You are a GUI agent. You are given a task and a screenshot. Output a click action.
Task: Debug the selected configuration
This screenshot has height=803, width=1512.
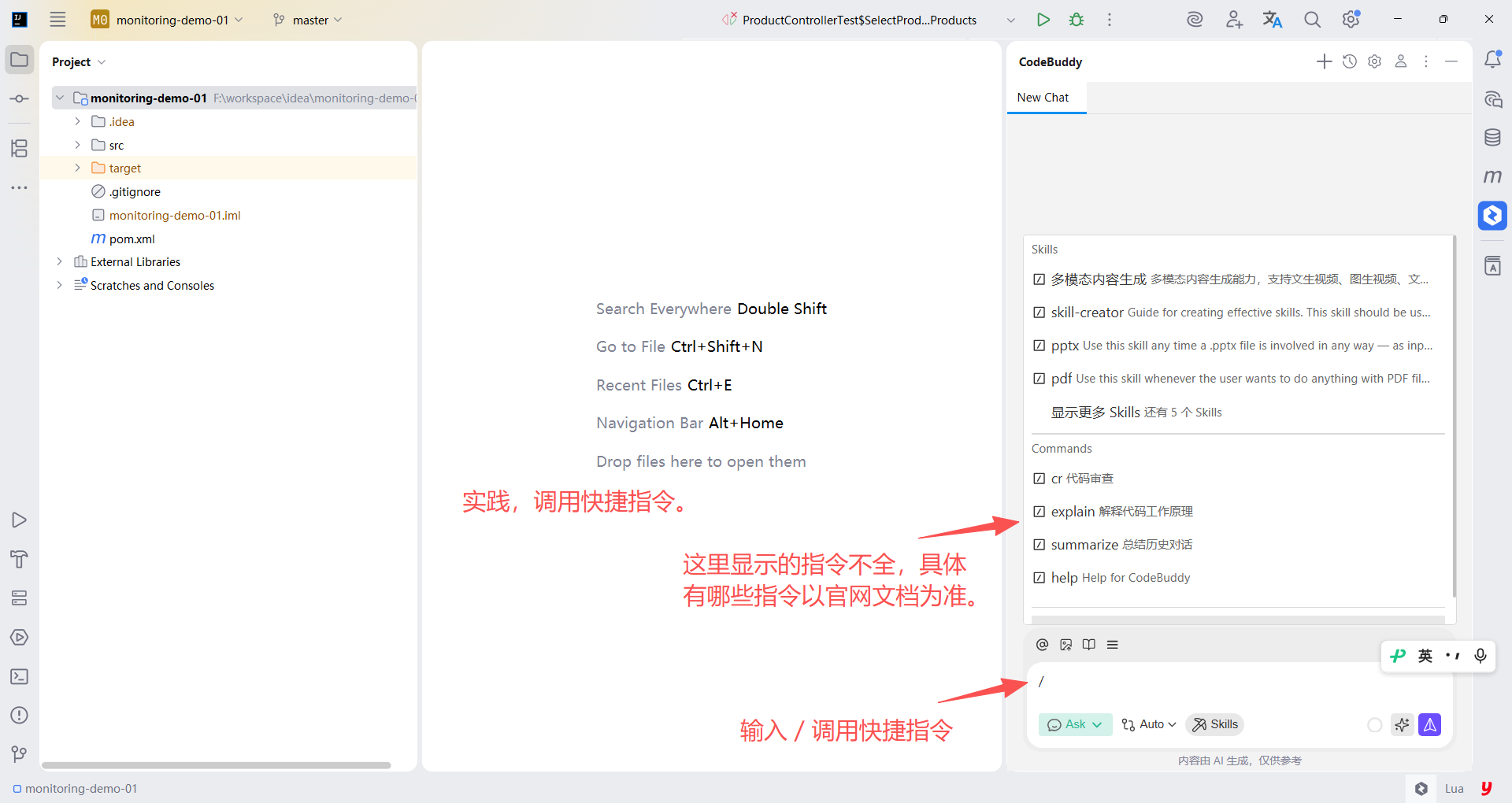click(x=1077, y=20)
